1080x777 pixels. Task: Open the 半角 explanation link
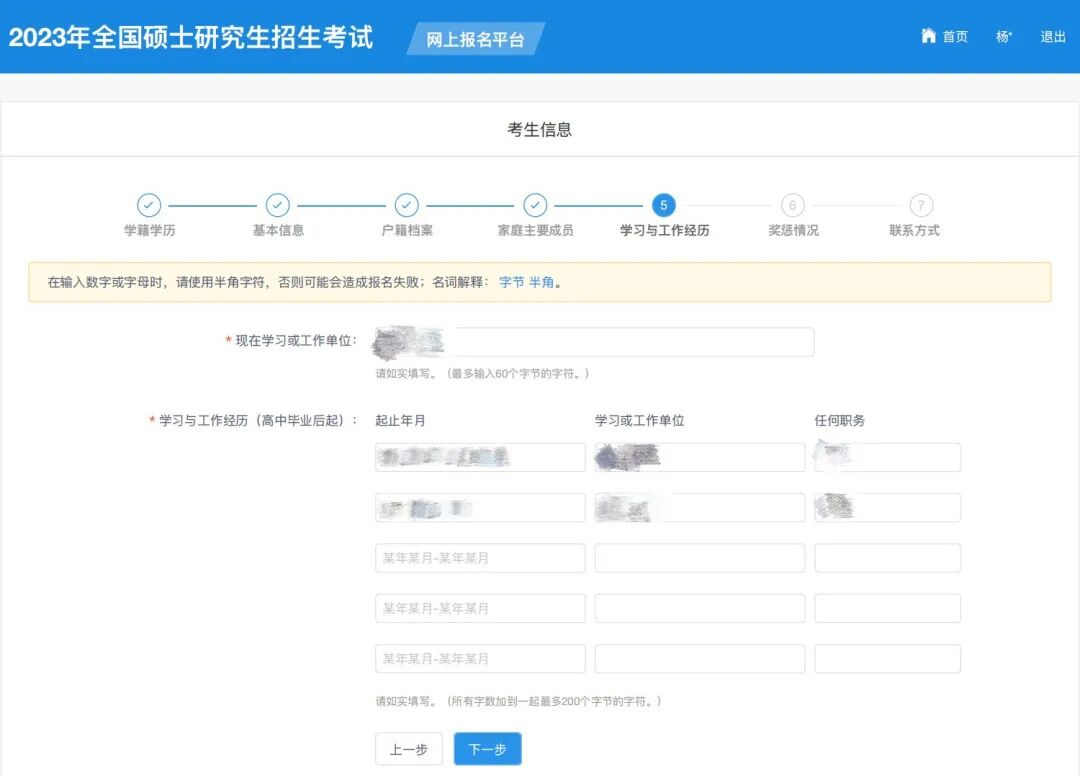(541, 282)
